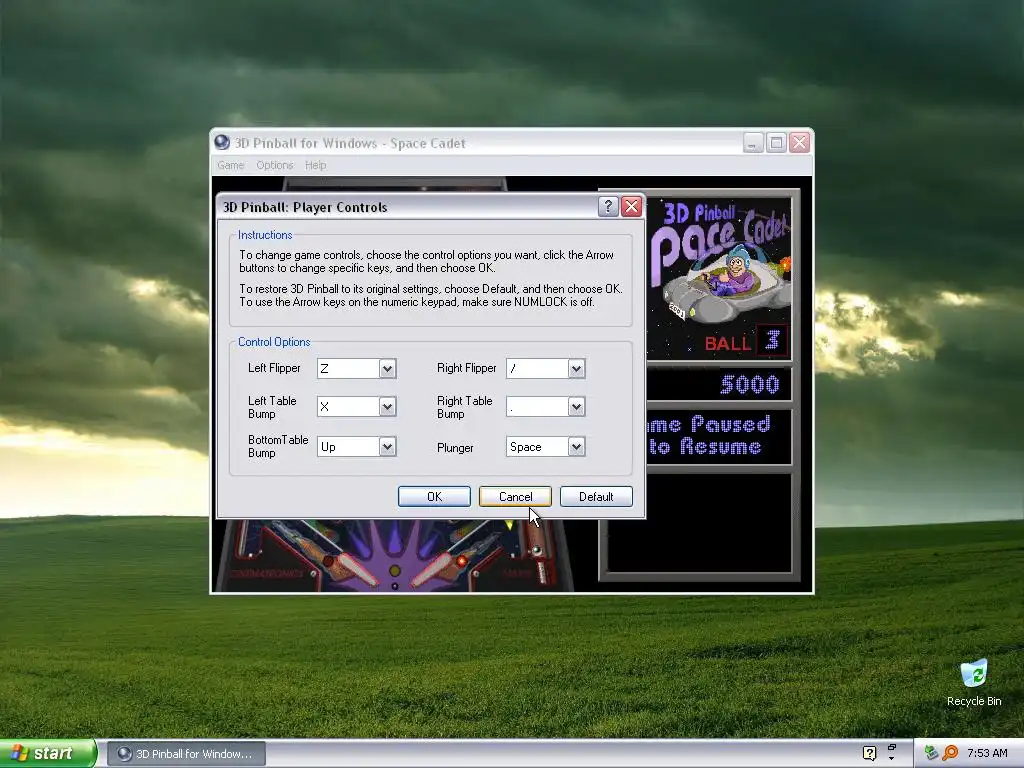Open the Left Flipper key dropdown arrow
1024x768 pixels.
pyautogui.click(x=387, y=368)
